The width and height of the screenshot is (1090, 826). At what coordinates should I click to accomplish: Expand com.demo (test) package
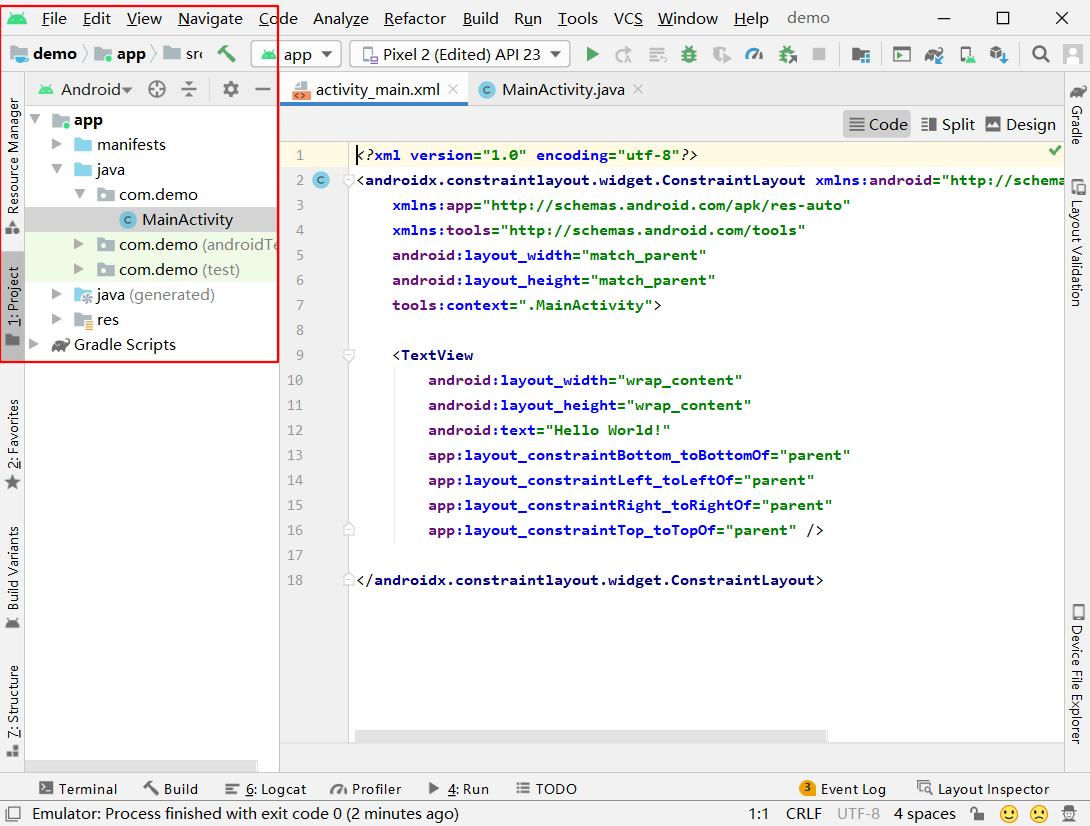(79, 269)
